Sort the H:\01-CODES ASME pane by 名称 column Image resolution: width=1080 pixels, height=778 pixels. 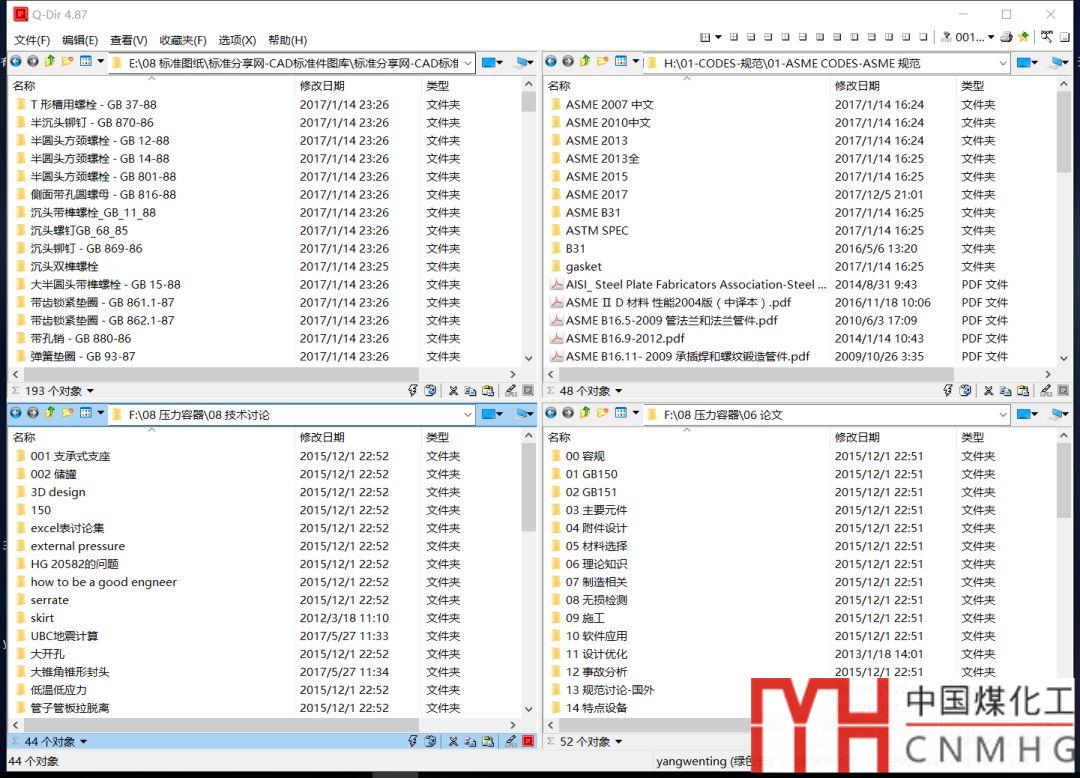click(x=686, y=86)
